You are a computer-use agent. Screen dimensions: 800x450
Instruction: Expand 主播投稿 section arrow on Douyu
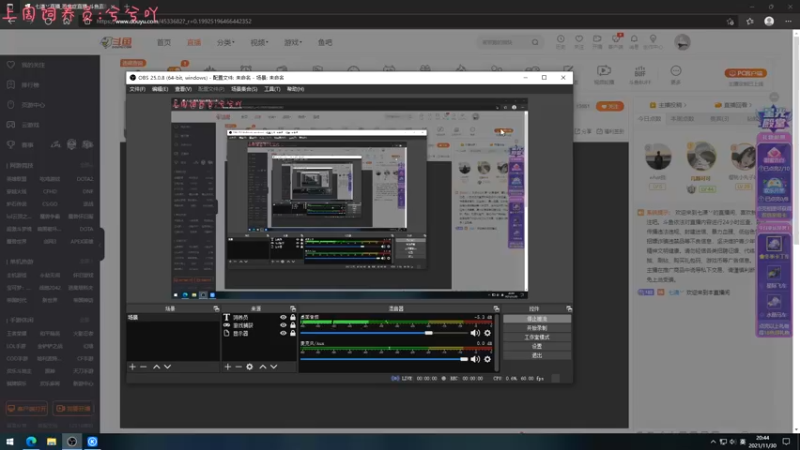click(685, 105)
